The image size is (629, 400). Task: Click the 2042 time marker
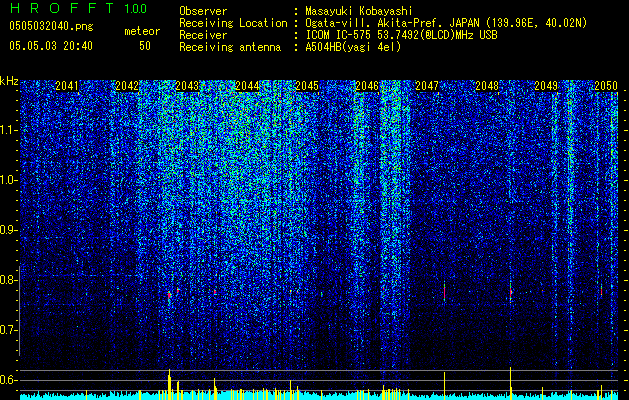click(x=127, y=86)
